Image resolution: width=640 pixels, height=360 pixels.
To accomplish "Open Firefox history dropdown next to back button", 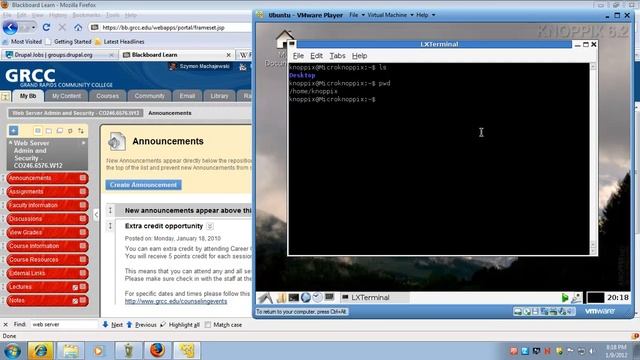I will (33, 27).
